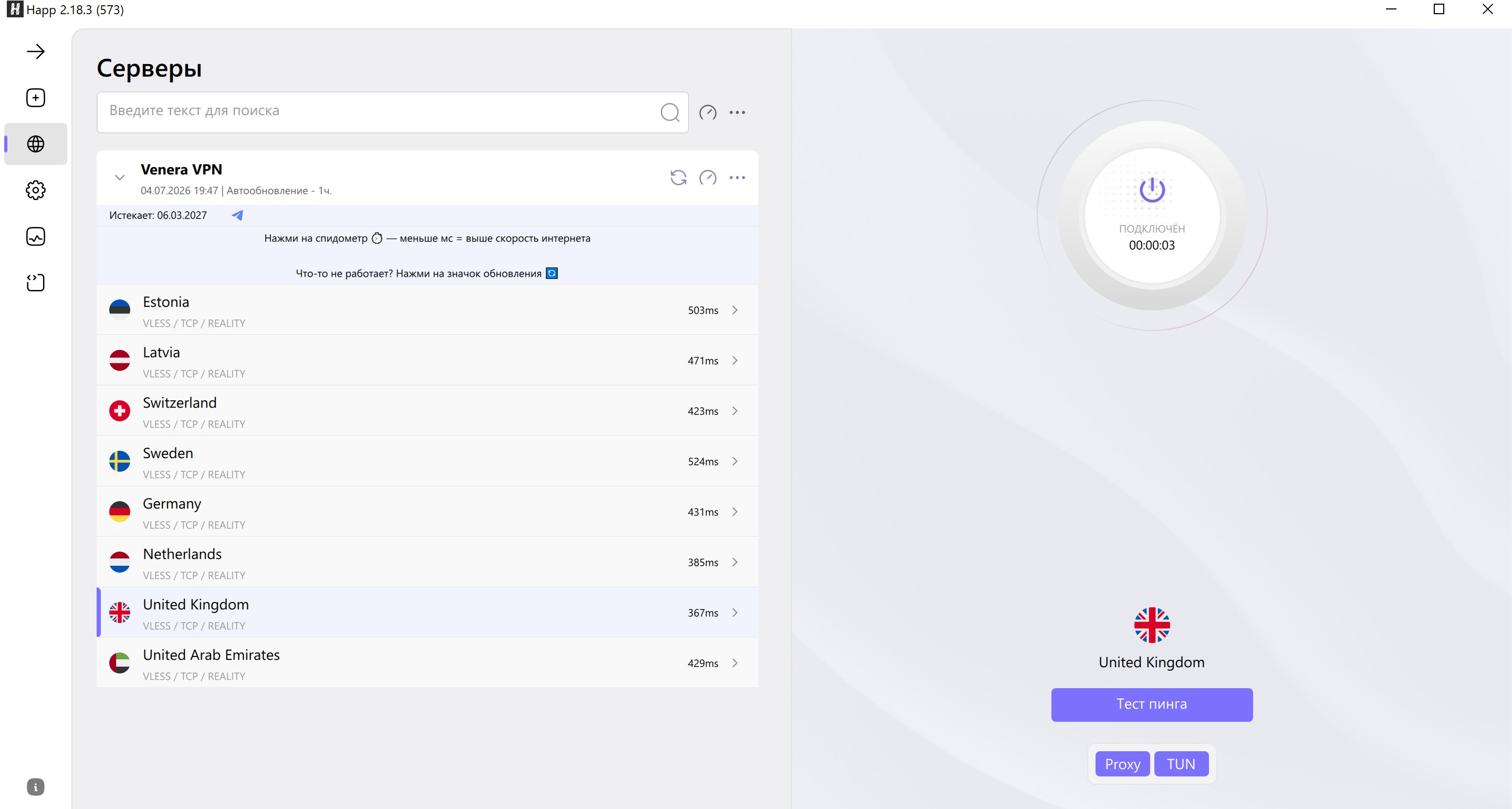1512x809 pixels.
Task: Click the 00:00:03 connection timer
Action: tap(1152, 245)
